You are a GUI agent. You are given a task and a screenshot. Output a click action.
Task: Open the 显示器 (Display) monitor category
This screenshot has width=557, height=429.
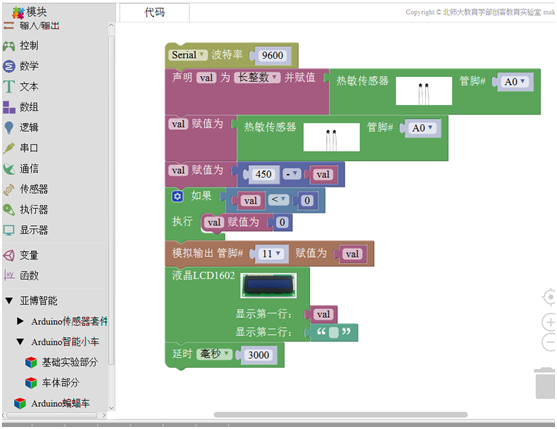(26, 230)
